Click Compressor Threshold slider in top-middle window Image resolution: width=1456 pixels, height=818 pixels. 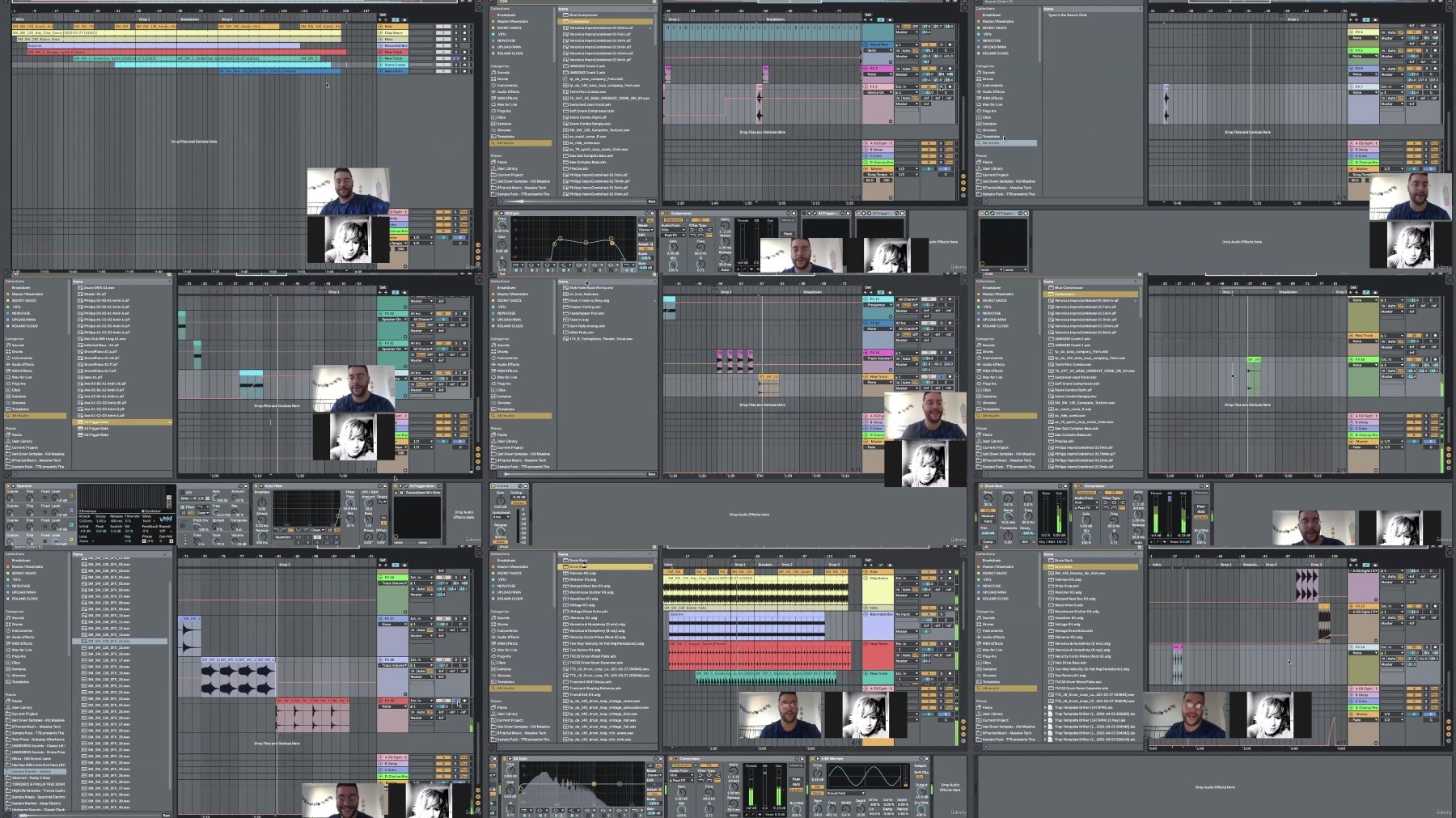pyautogui.click(x=743, y=243)
